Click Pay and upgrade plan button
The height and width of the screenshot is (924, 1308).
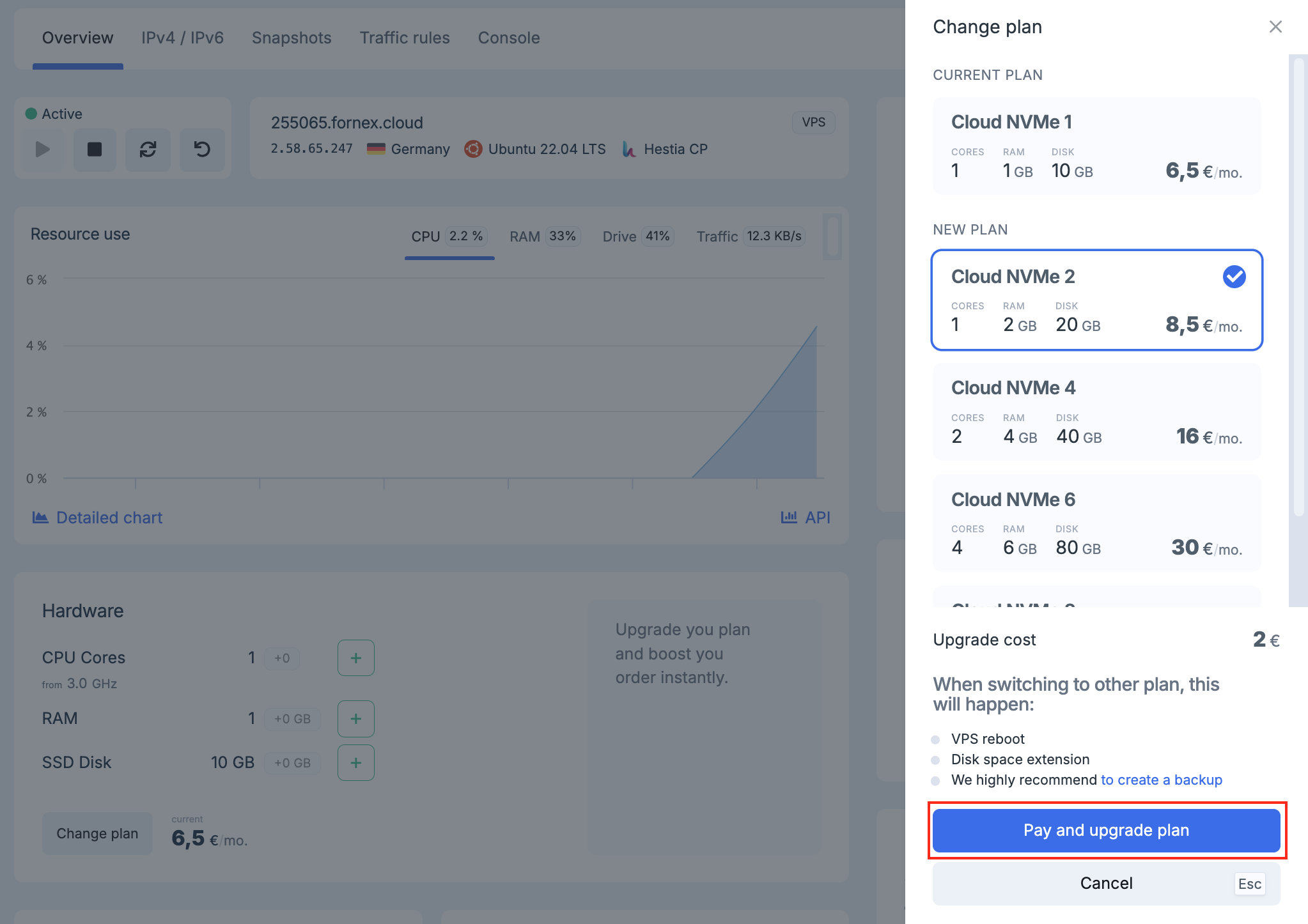point(1107,829)
